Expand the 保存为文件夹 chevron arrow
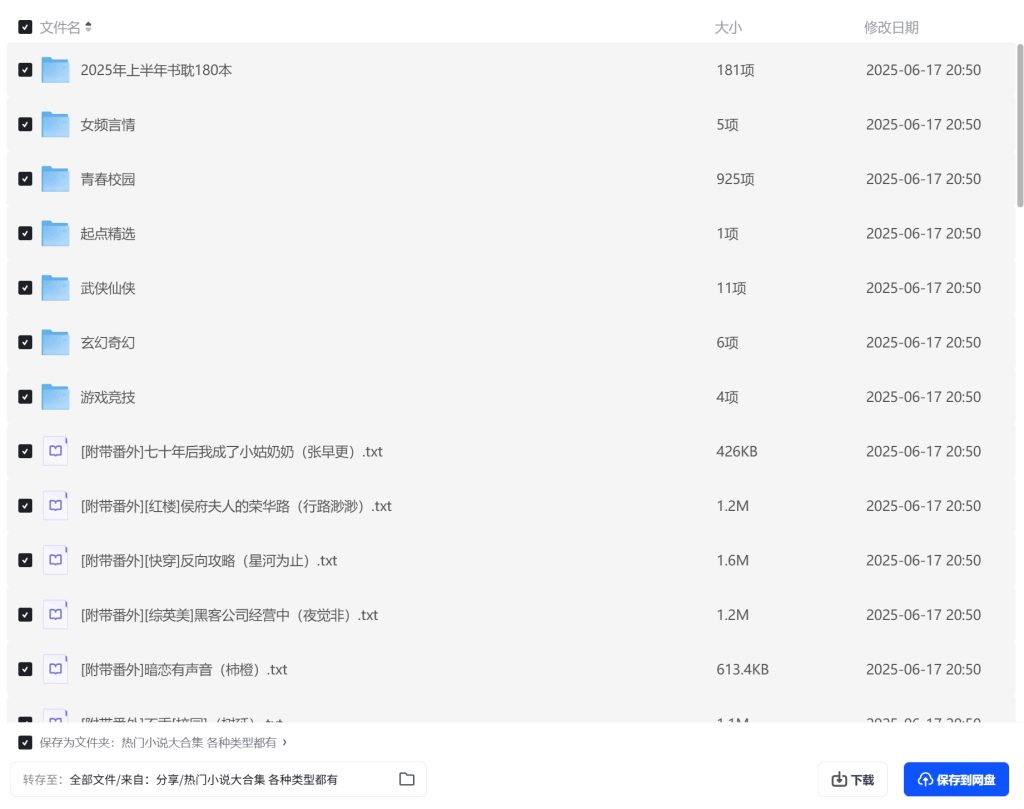This screenshot has width=1024, height=809. (x=284, y=742)
